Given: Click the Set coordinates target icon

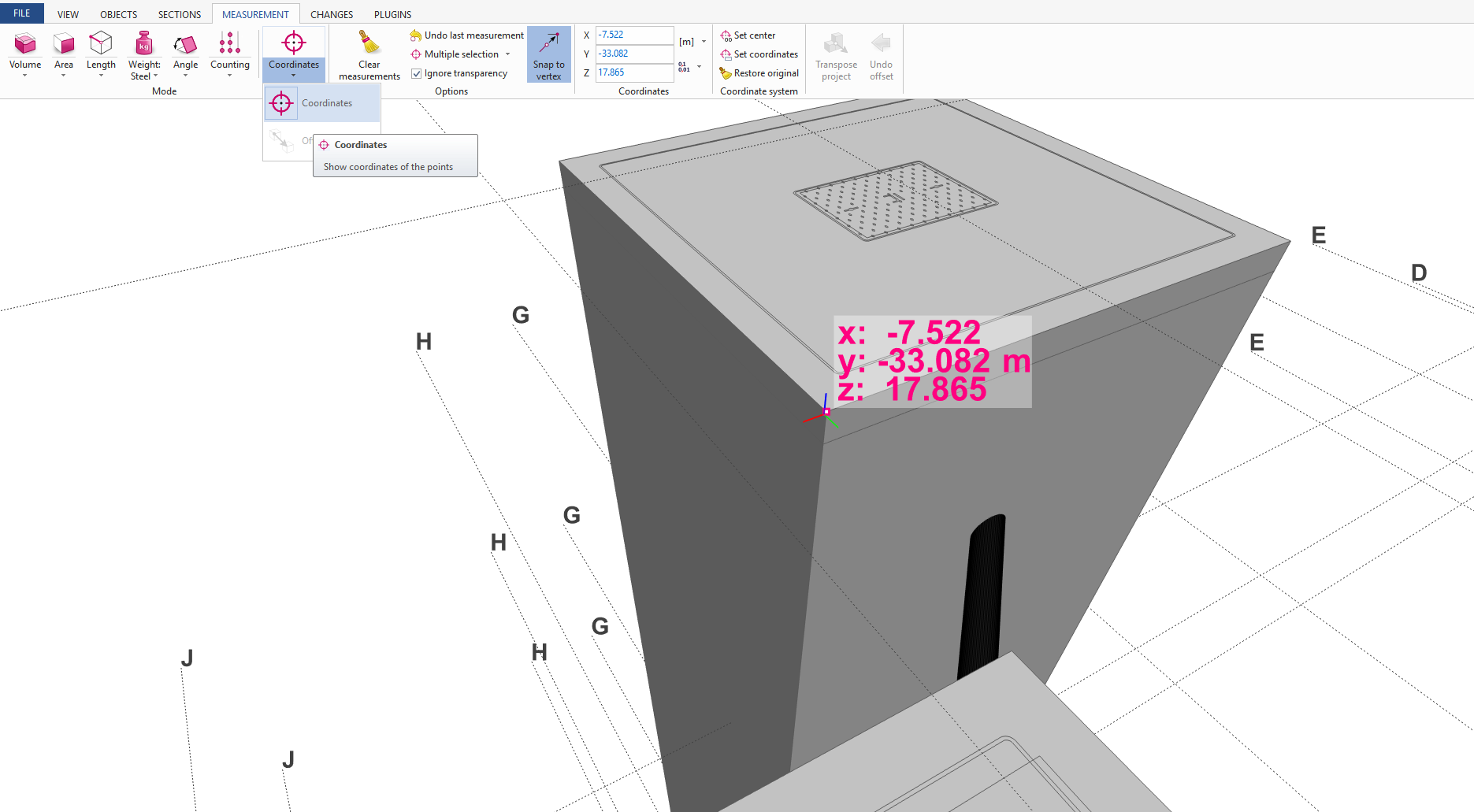Looking at the screenshot, I should pos(726,54).
